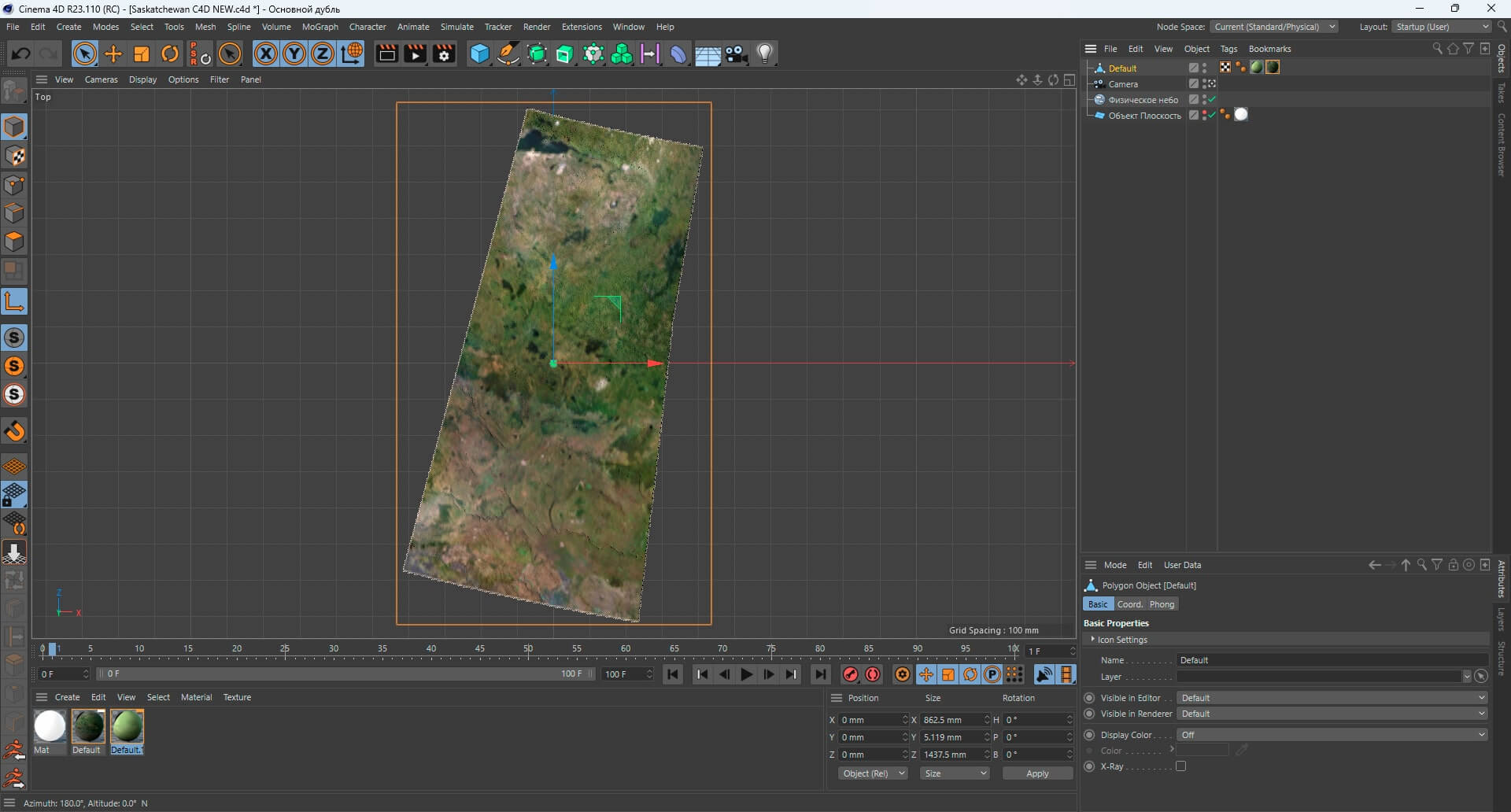Toggle Display Color animation dot

pyautogui.click(x=1089, y=735)
